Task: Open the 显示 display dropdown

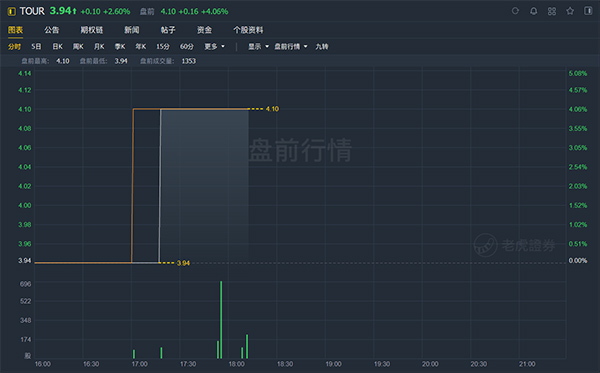Action: coord(258,47)
